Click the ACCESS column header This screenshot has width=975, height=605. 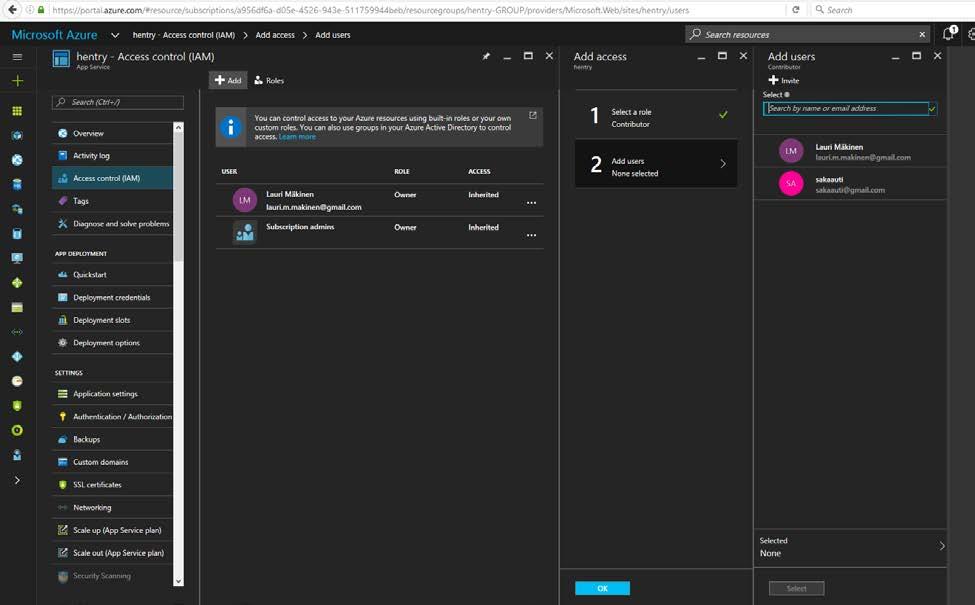[479, 172]
